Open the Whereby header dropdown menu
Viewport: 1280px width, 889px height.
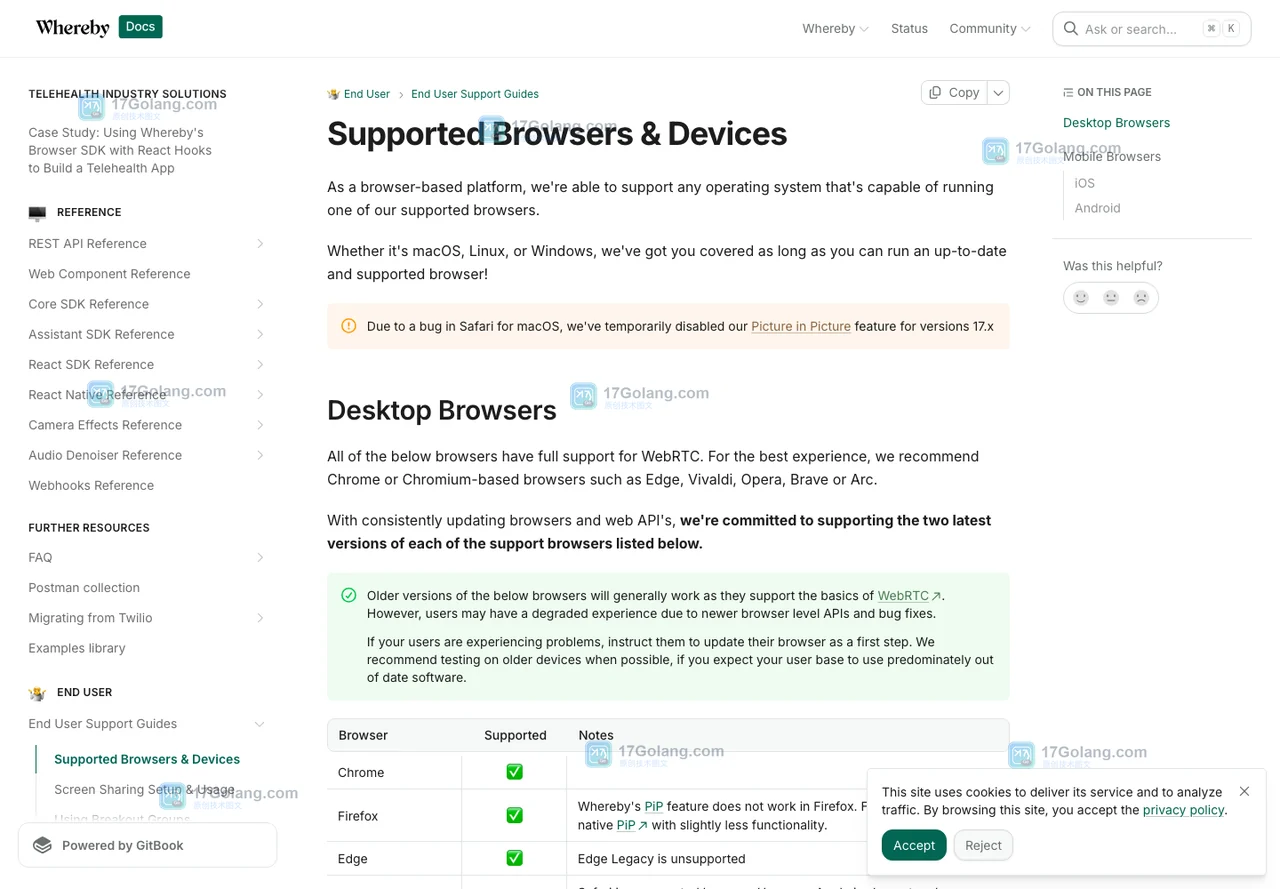tap(835, 28)
